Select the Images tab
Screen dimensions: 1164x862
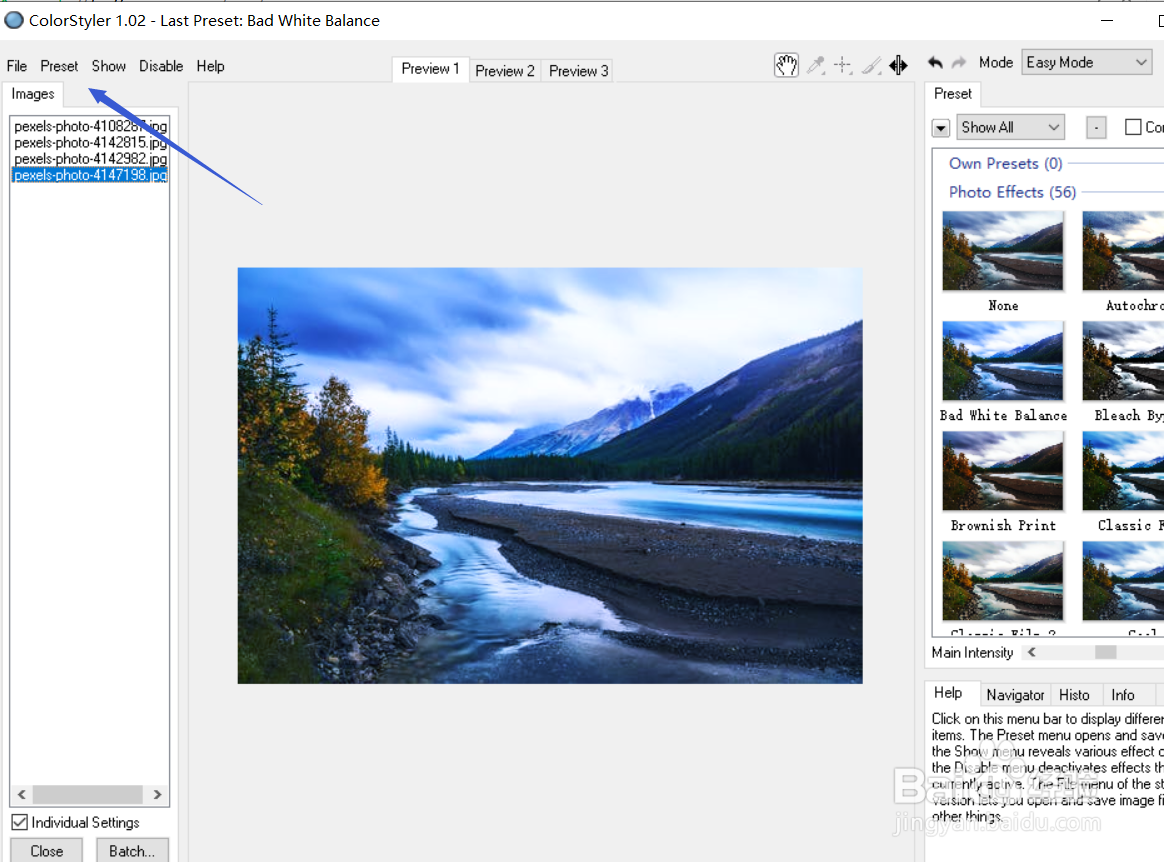33,94
